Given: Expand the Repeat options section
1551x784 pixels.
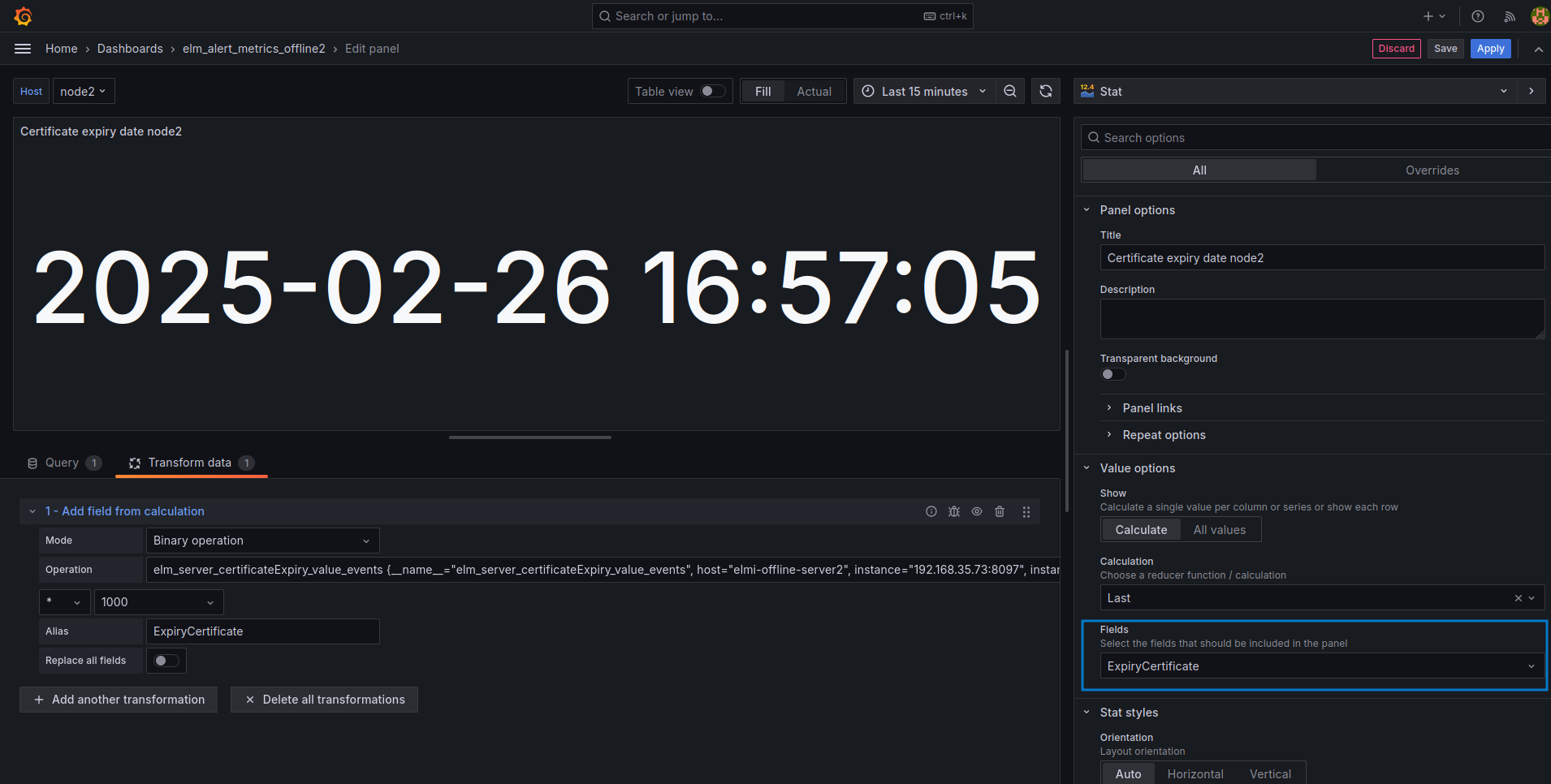Looking at the screenshot, I should [1163, 435].
